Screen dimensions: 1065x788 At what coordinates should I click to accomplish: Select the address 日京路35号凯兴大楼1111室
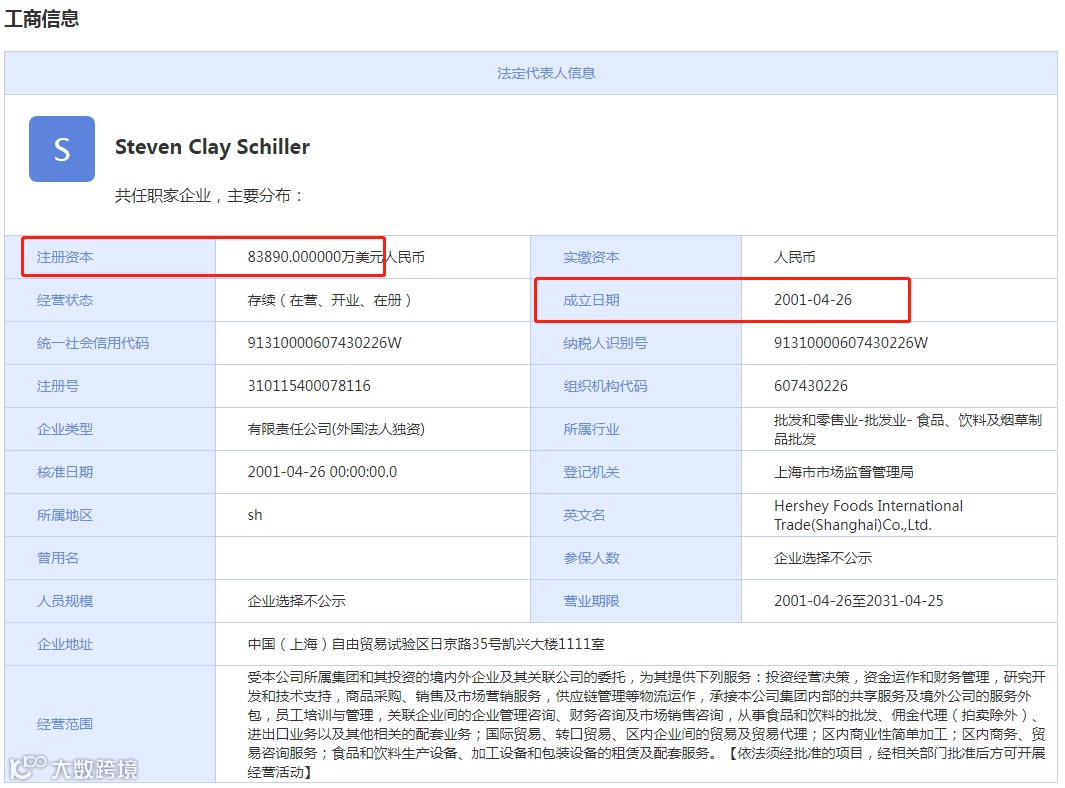click(x=520, y=644)
